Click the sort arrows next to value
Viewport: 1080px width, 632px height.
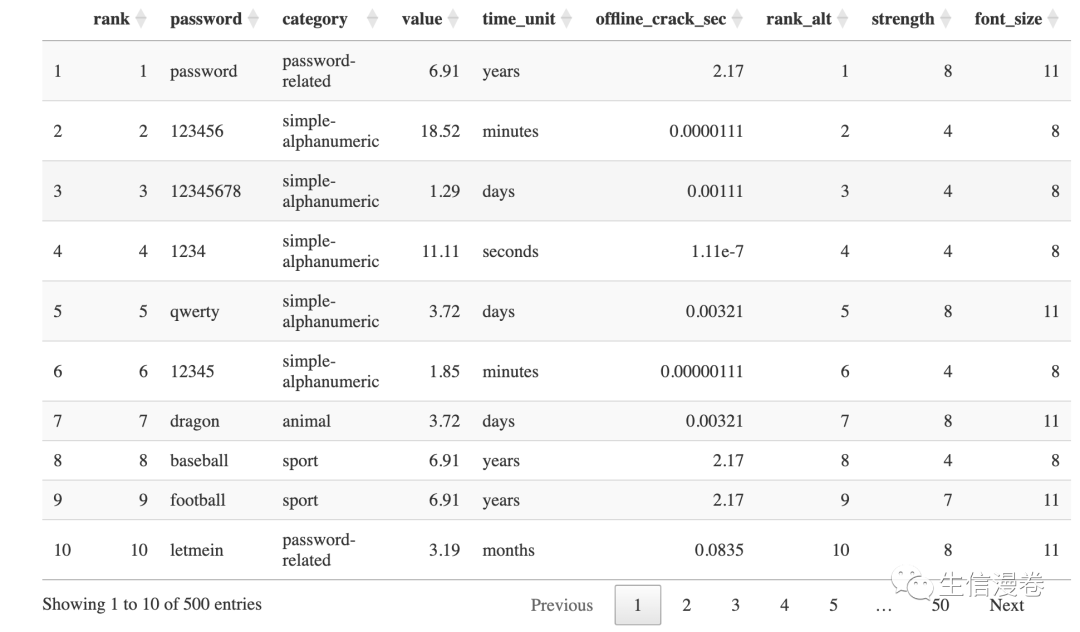[x=453, y=19]
